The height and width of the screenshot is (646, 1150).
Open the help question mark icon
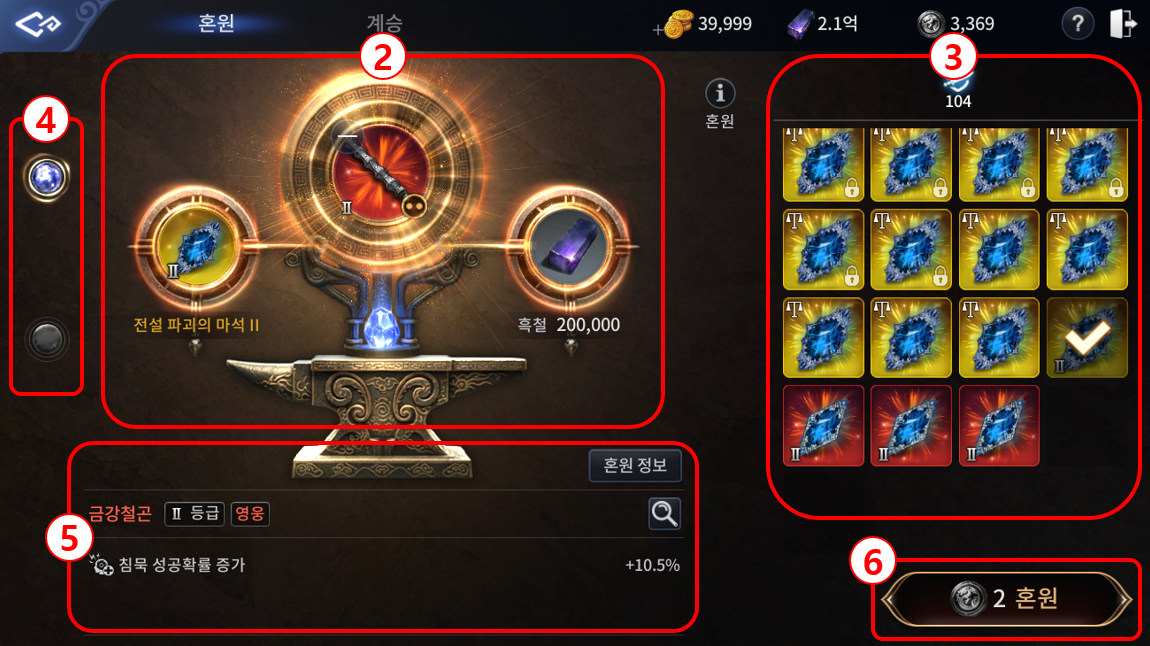1077,24
